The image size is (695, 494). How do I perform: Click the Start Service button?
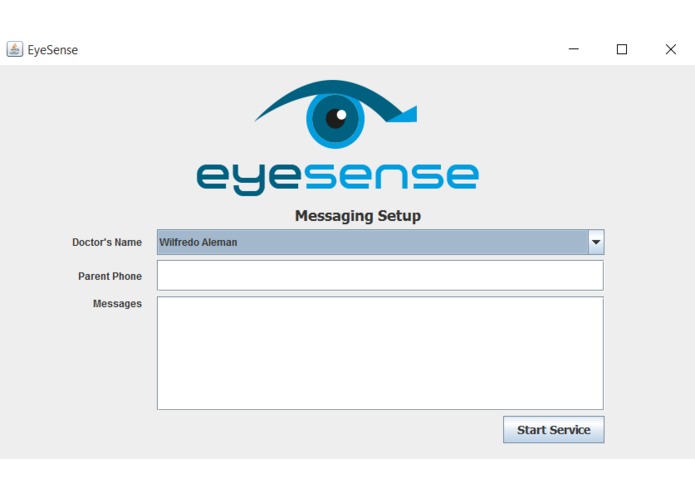coord(554,430)
